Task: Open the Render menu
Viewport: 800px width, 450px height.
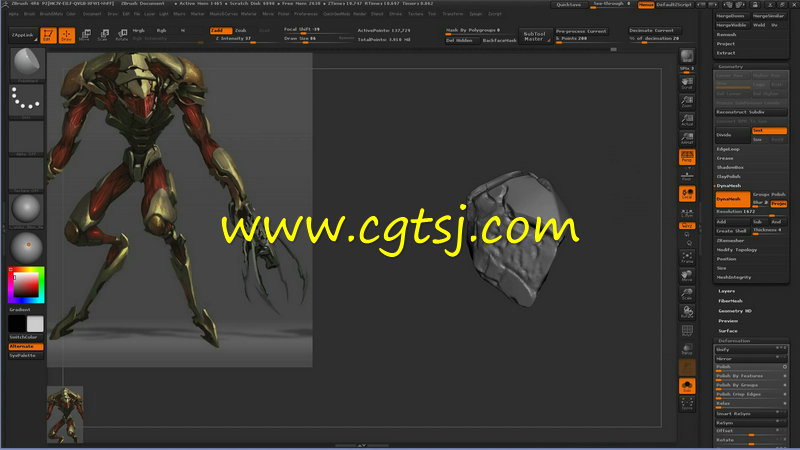Action: pyautogui.click(x=360, y=14)
